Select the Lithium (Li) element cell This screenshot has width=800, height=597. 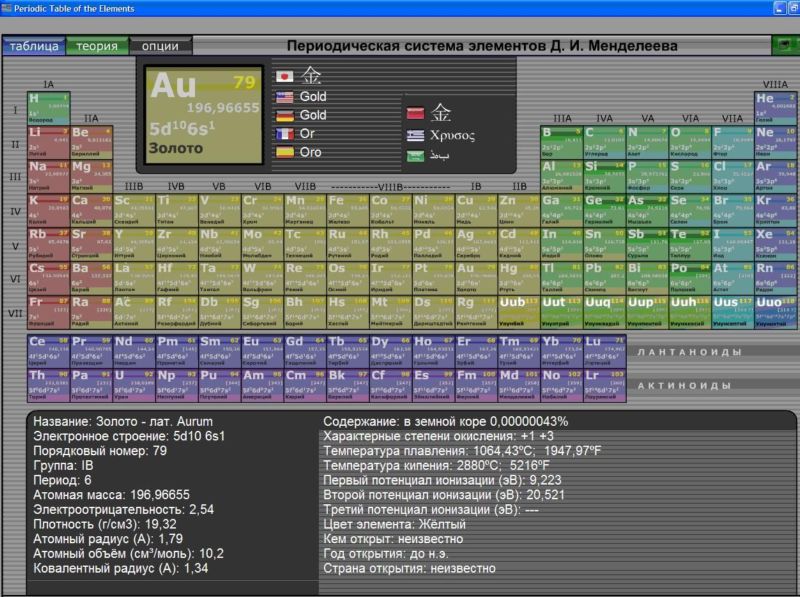coord(49,142)
